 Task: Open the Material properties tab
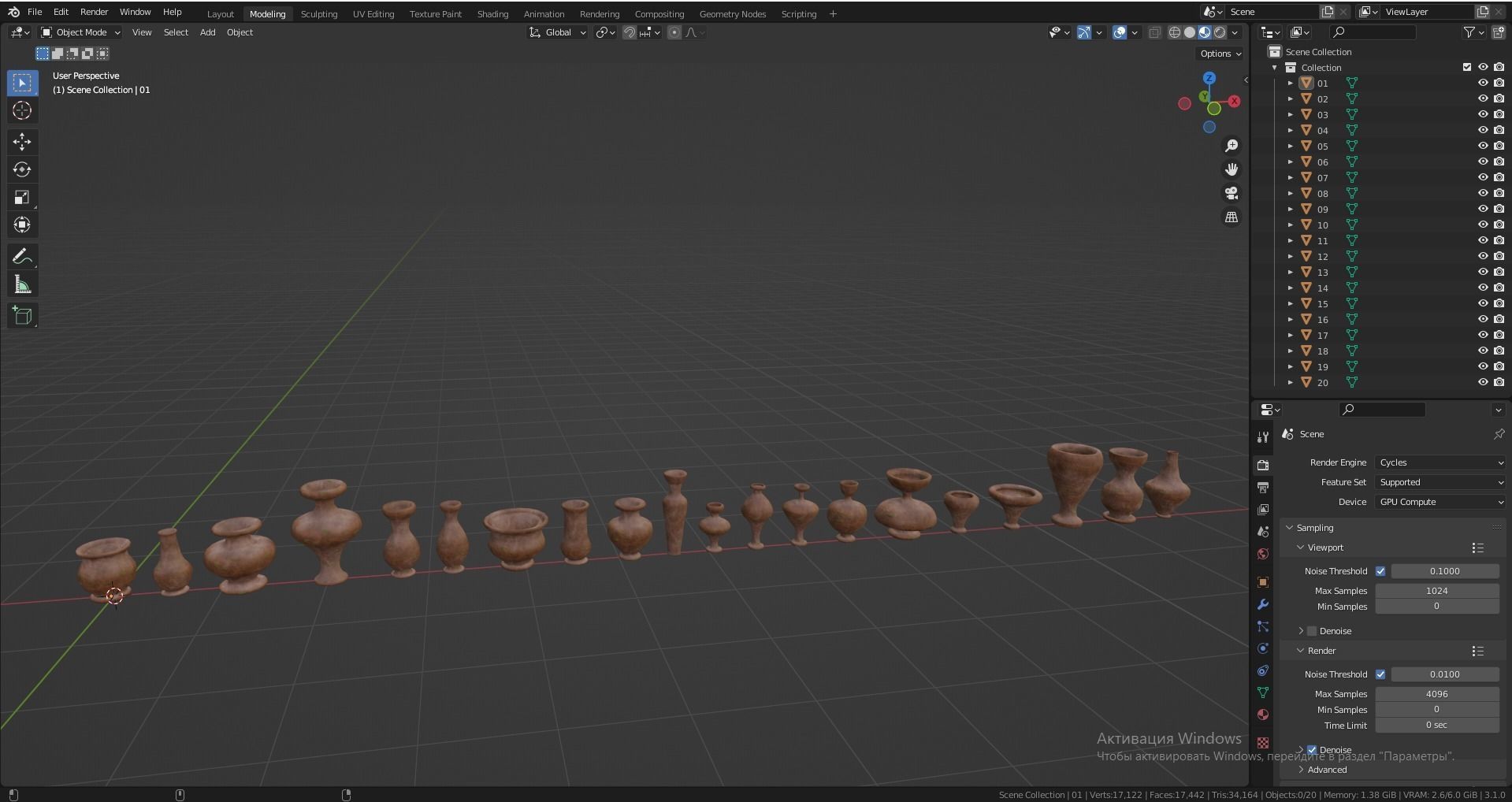pyautogui.click(x=1263, y=715)
